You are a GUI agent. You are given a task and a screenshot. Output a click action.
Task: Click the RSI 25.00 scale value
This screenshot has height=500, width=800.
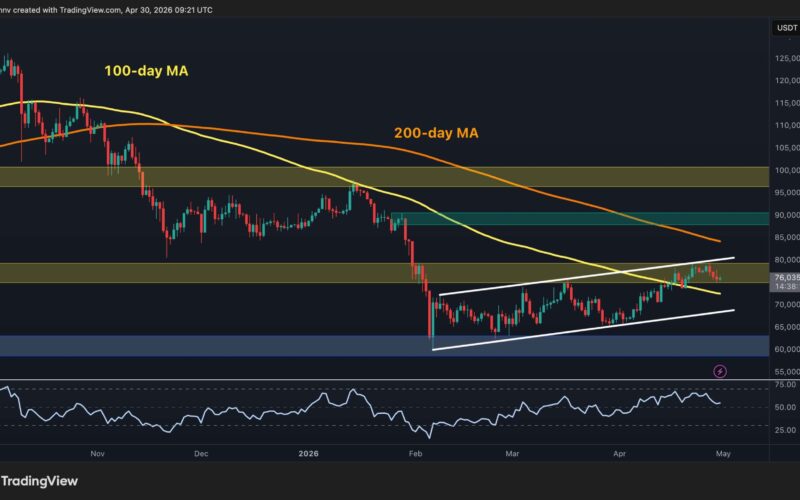click(x=786, y=430)
